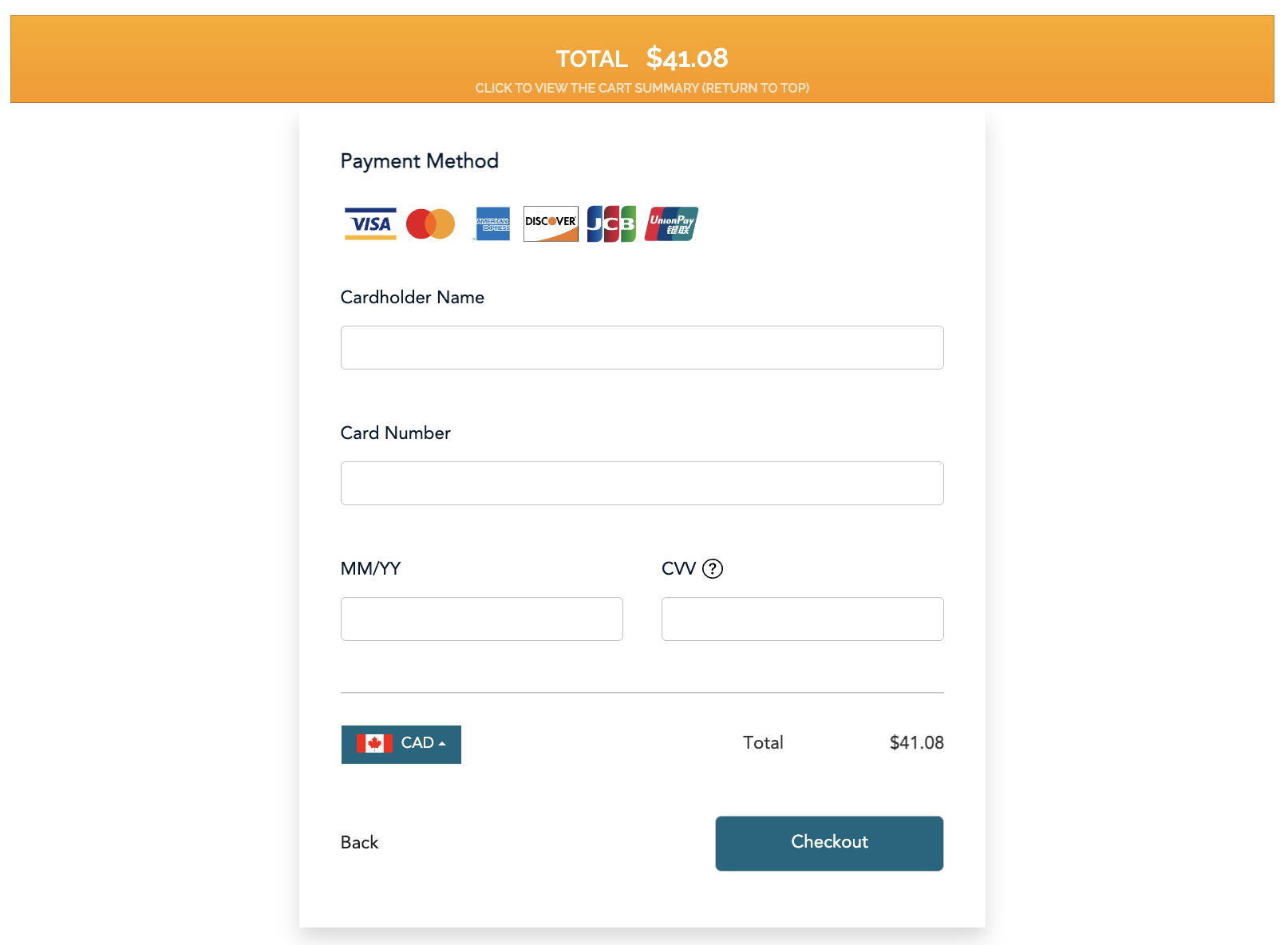This screenshot has width=1288, height=945.
Task: Click the MM/YY expiry field
Action: 481,619
